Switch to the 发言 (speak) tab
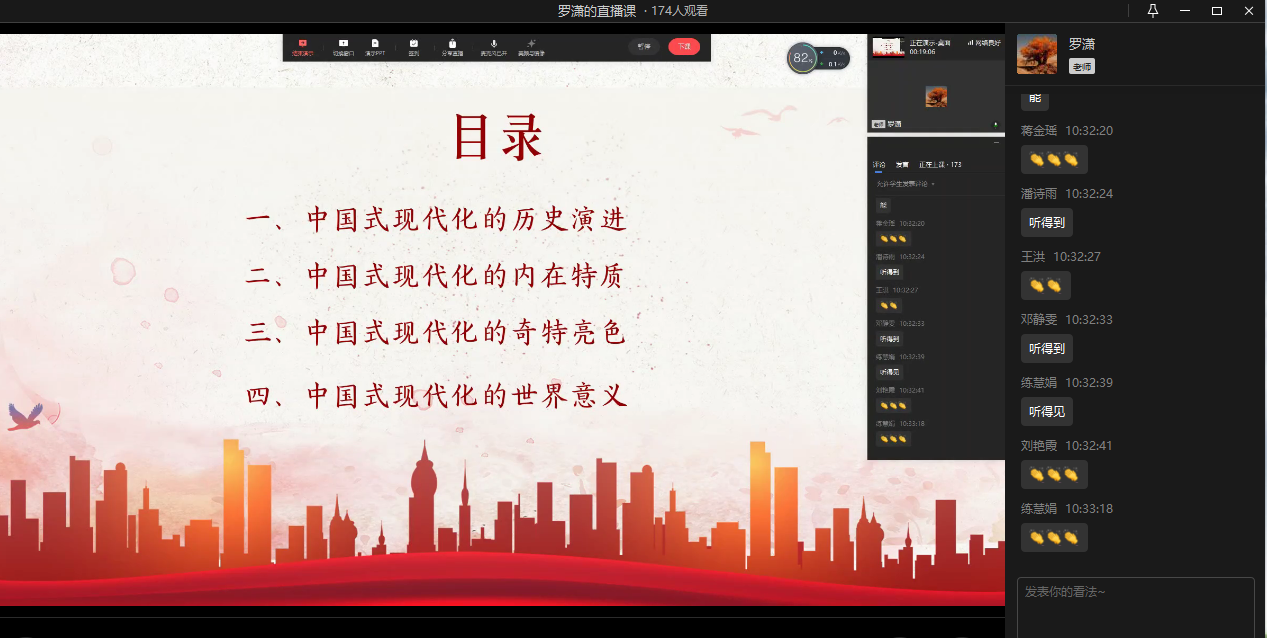 [x=902, y=164]
